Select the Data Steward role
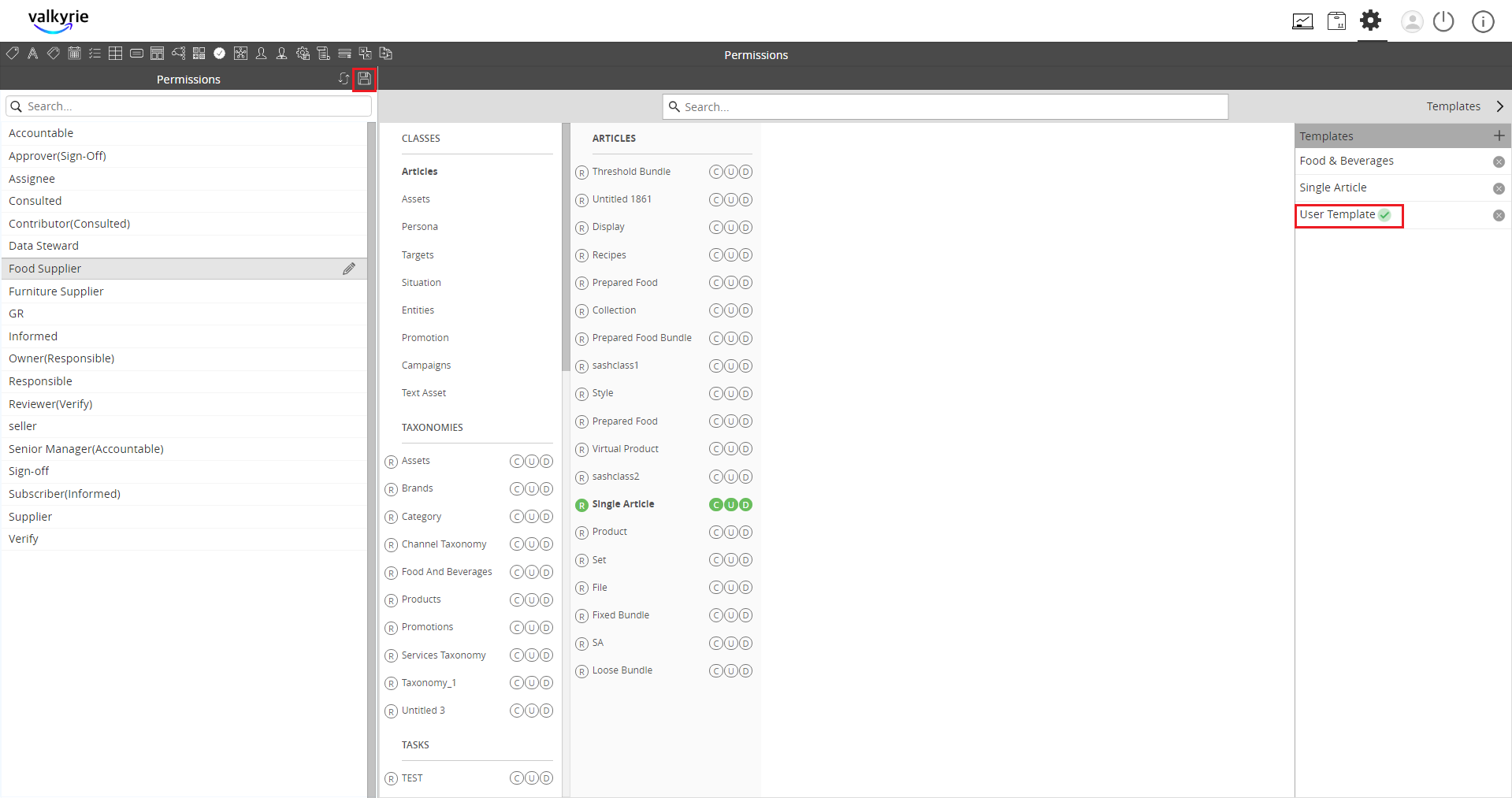This screenshot has height=798, width=1512. pos(184,247)
